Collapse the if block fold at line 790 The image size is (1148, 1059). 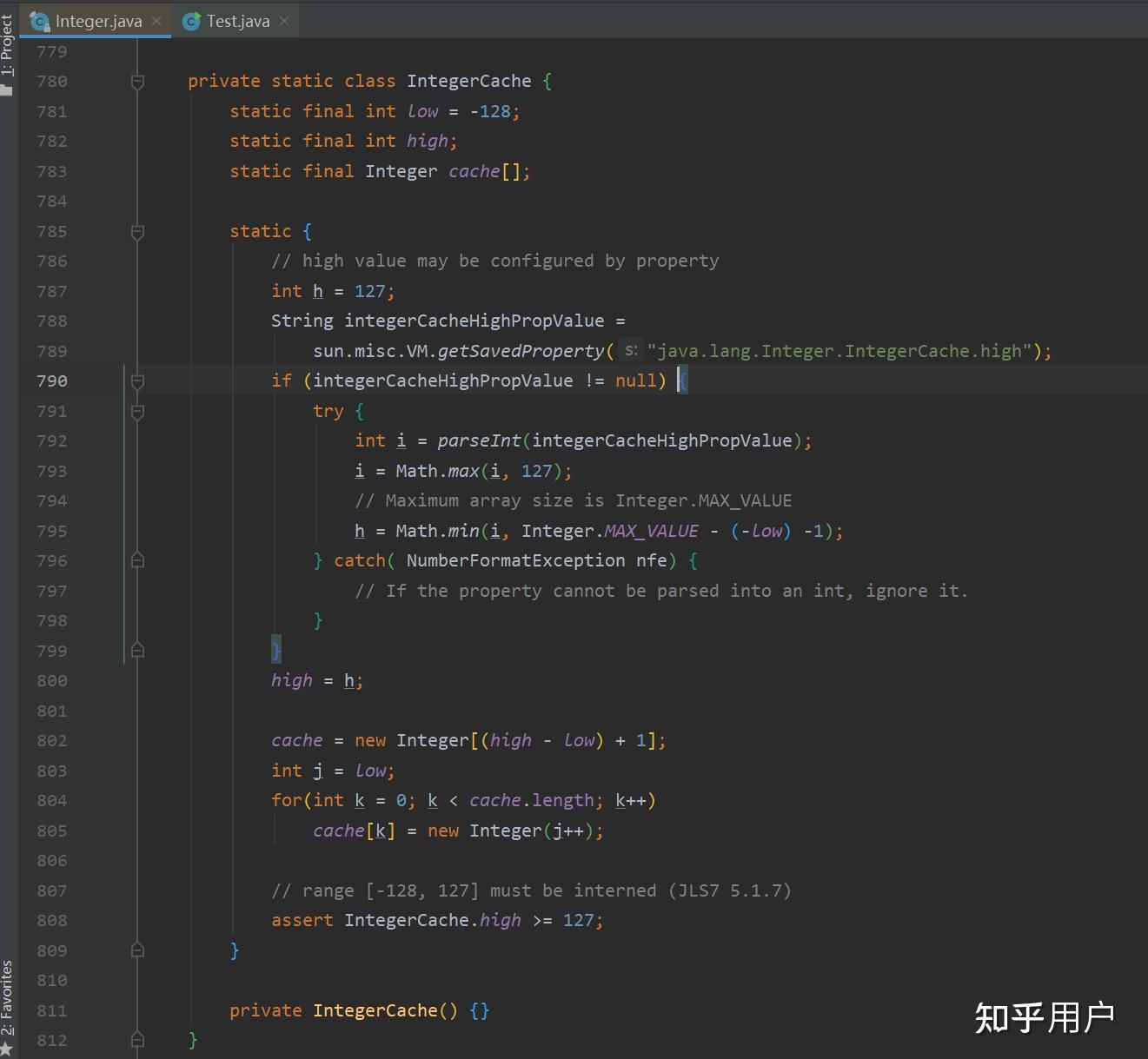[x=137, y=381]
